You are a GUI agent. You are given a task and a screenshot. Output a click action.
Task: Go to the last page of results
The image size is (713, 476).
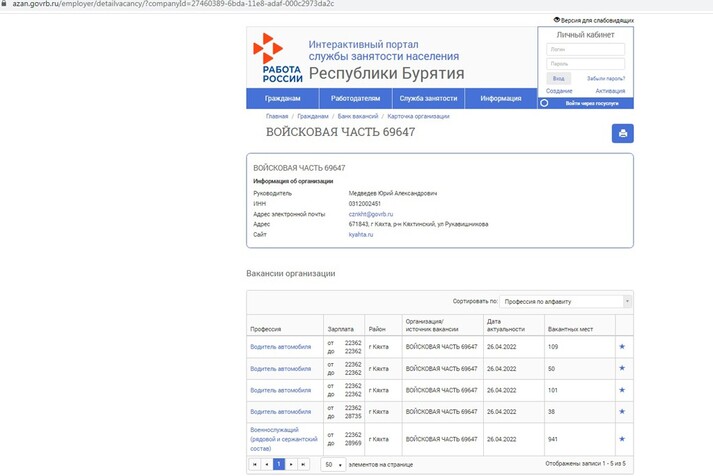click(304, 464)
